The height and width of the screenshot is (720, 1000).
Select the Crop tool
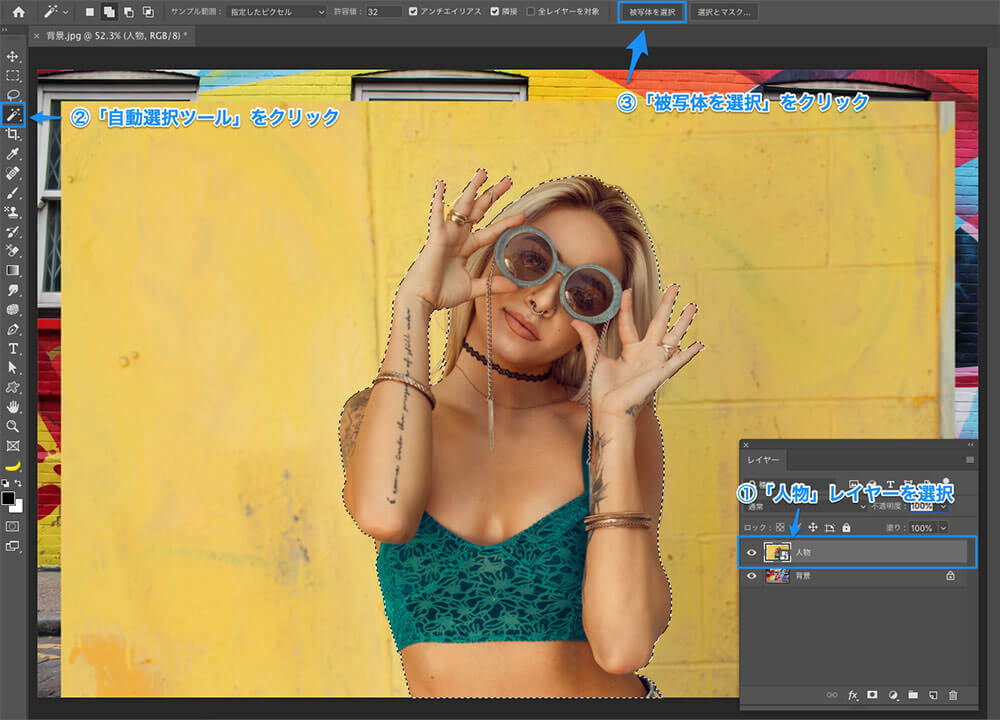pyautogui.click(x=13, y=135)
